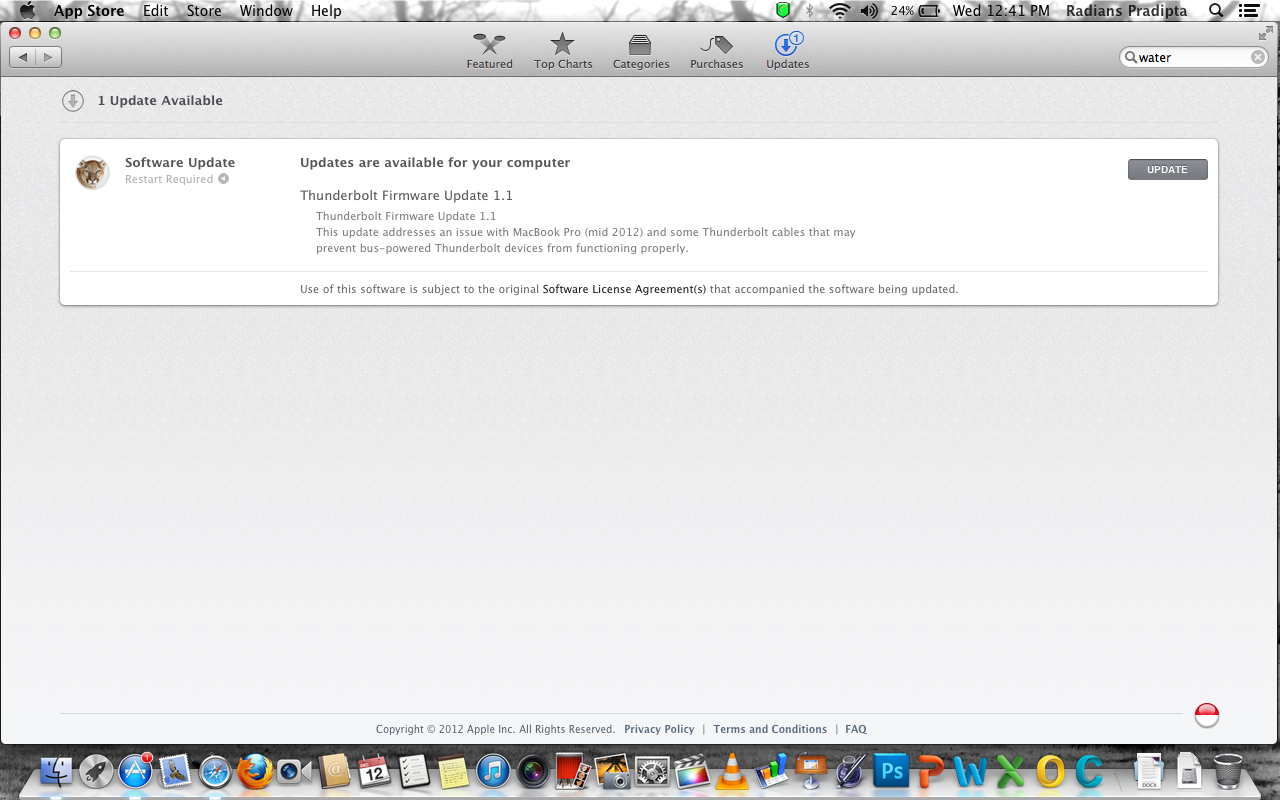Open Photo Booth from the Dock
The height and width of the screenshot is (800, 1280).
point(572,771)
